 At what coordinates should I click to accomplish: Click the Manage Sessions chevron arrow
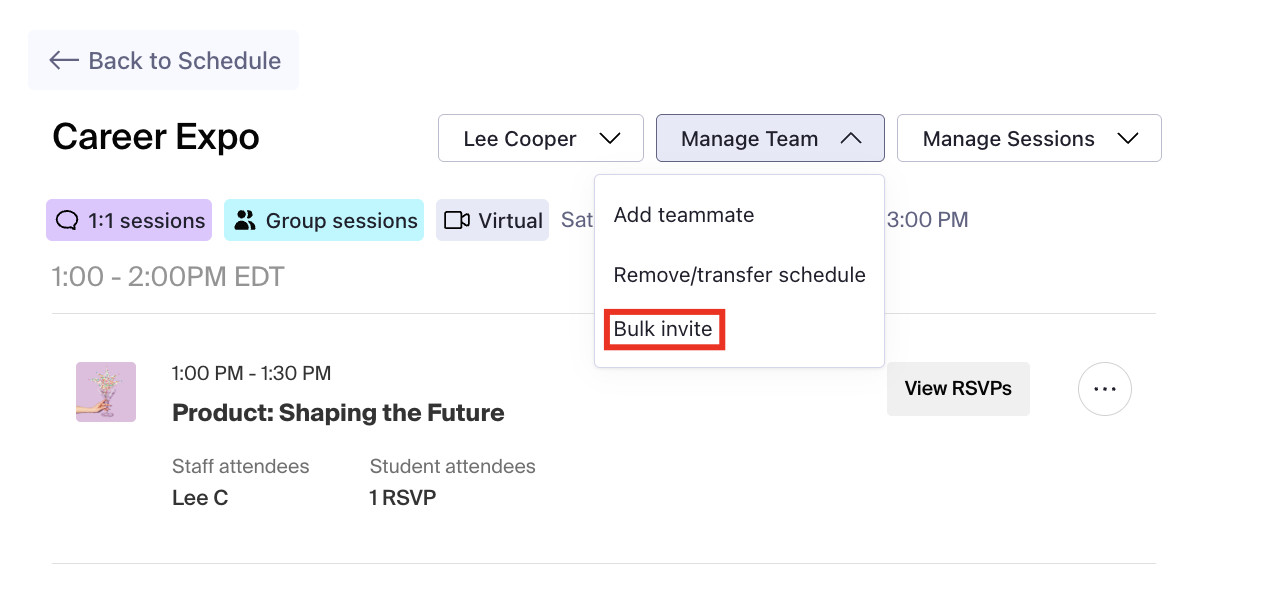1128,139
